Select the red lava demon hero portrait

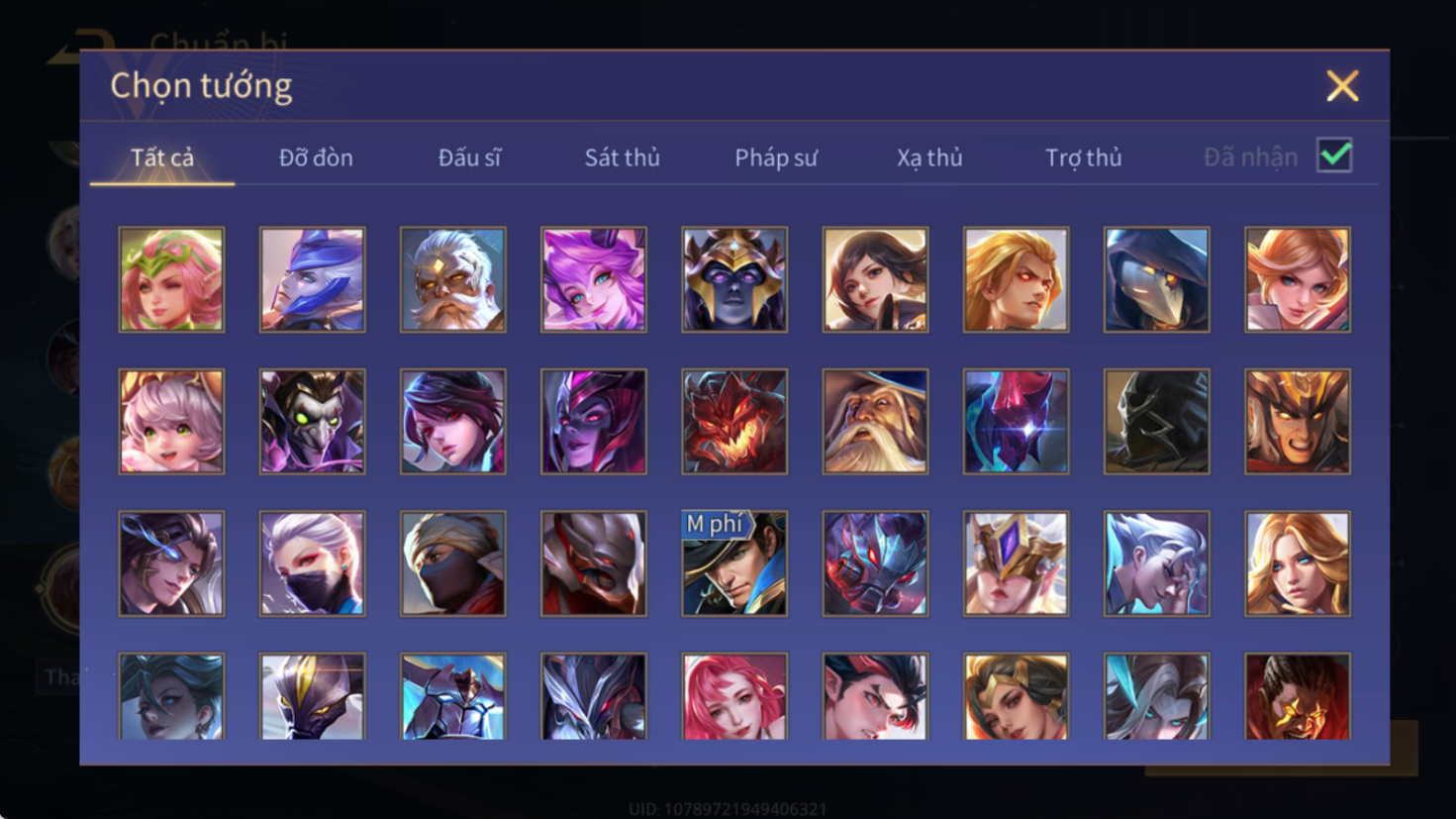tap(734, 421)
